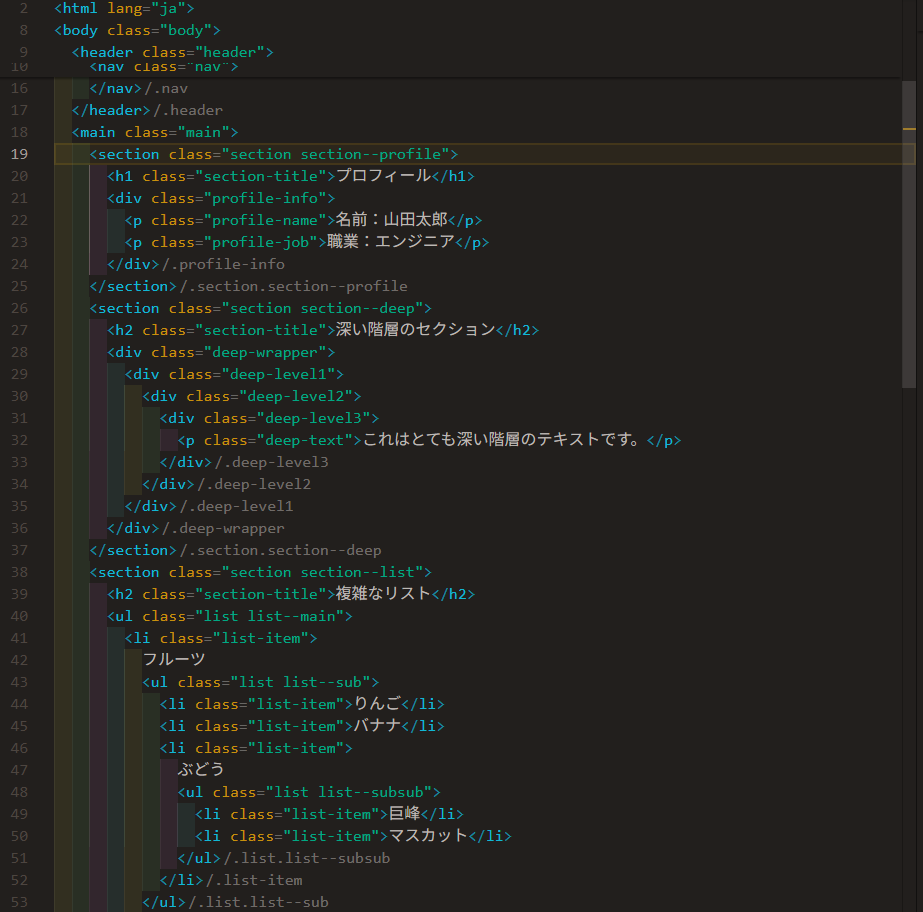Click "deep-level3" class value on line 31
Viewport: 923px width, 912px height.
pyautogui.click(x=313, y=418)
